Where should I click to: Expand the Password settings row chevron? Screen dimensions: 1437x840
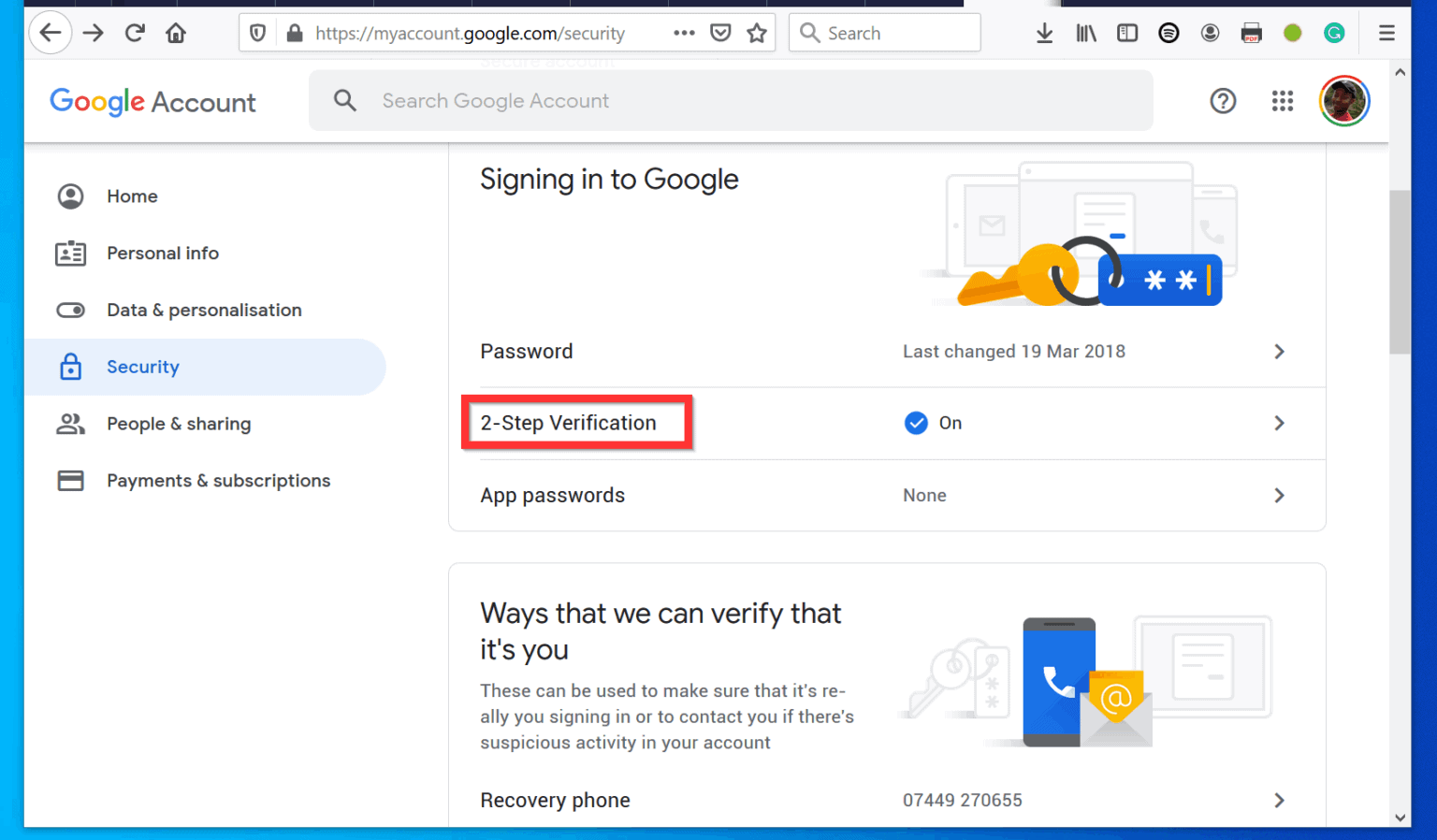click(1279, 352)
